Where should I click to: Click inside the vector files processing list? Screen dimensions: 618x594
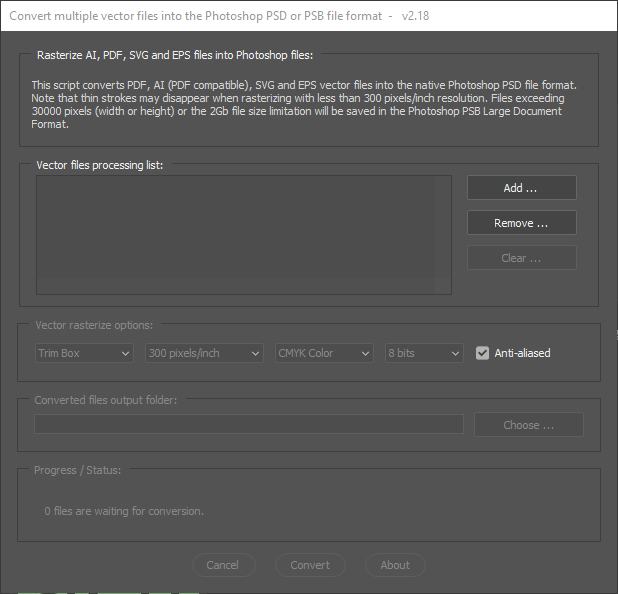click(x=243, y=235)
